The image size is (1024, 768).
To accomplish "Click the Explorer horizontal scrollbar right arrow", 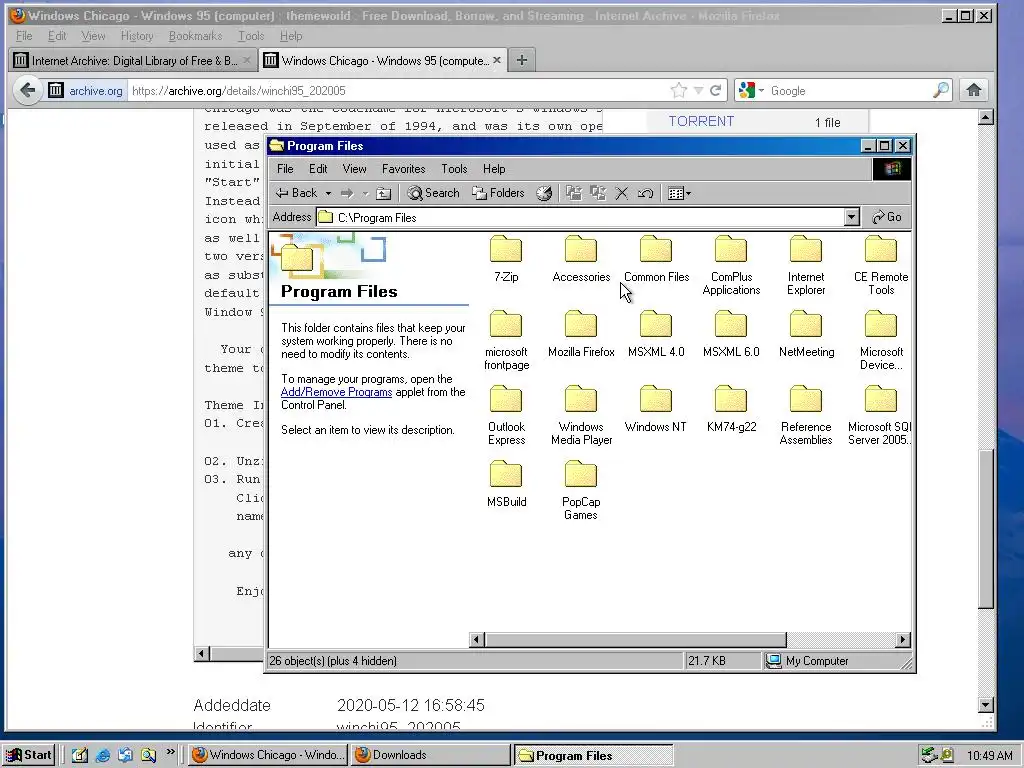I will [x=903, y=640].
